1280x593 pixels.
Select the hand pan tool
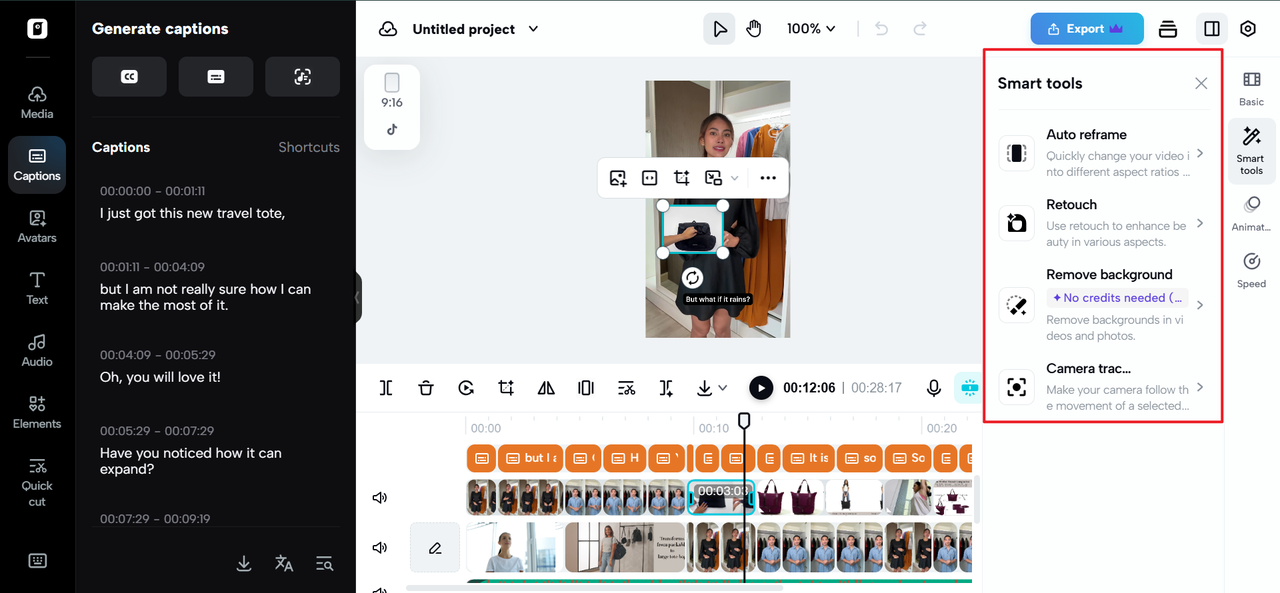(x=753, y=29)
